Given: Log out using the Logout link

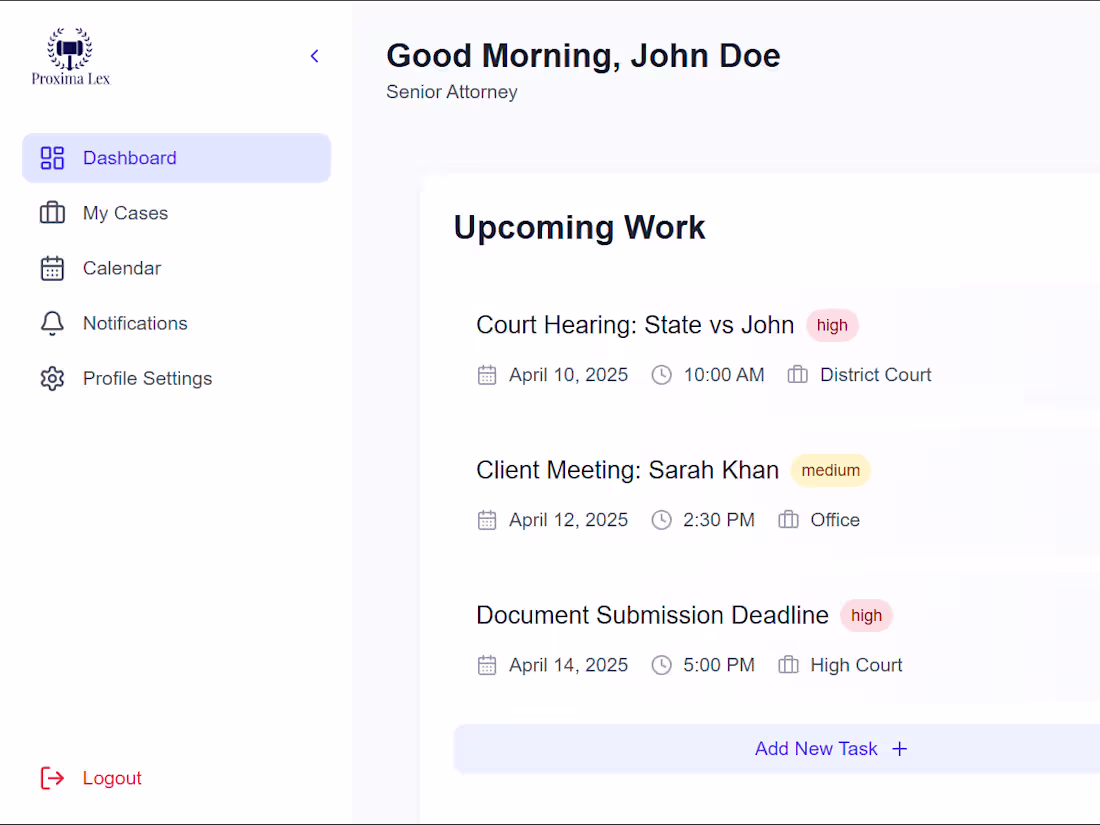Looking at the screenshot, I should [112, 778].
